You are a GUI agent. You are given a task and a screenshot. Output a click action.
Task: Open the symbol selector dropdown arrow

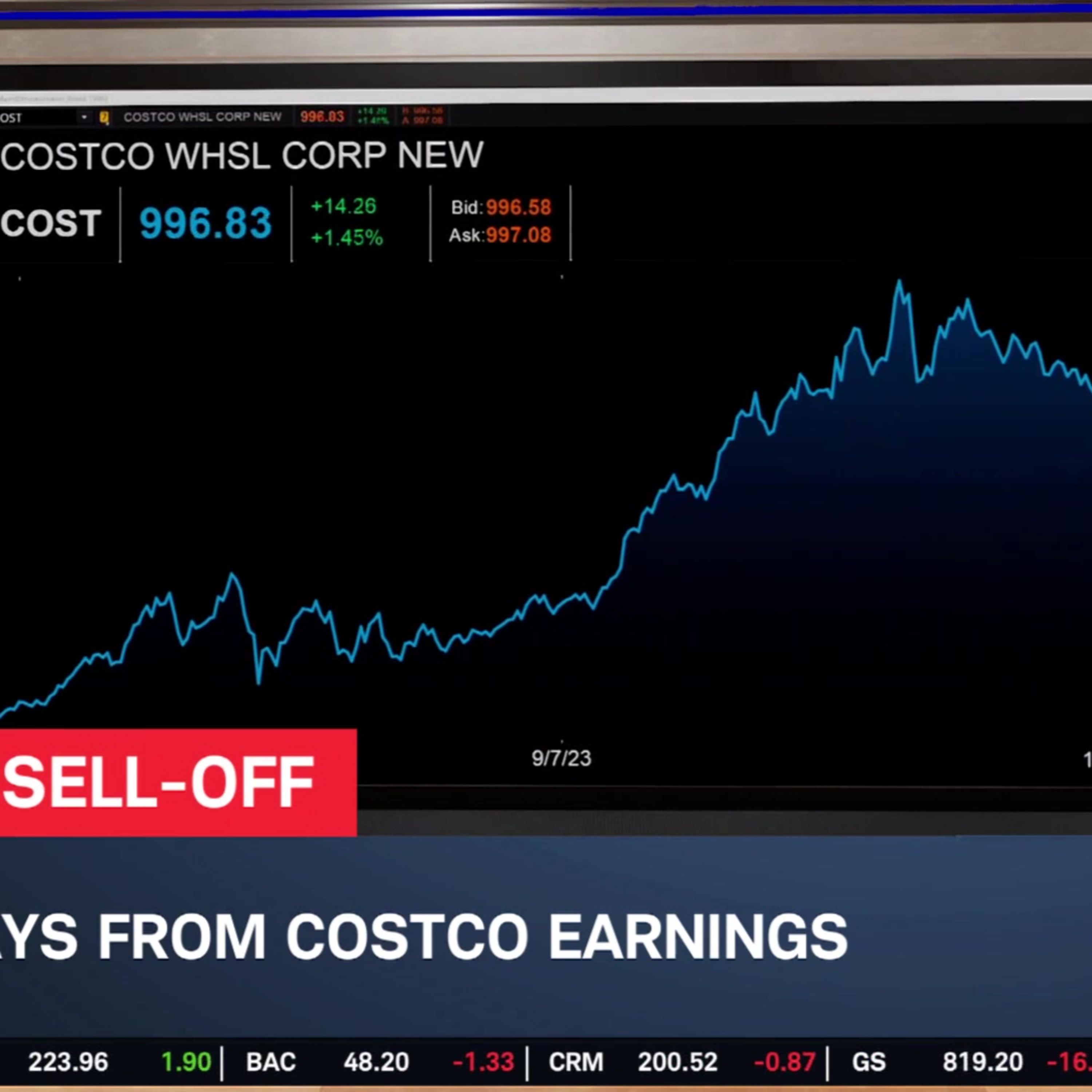pos(84,117)
